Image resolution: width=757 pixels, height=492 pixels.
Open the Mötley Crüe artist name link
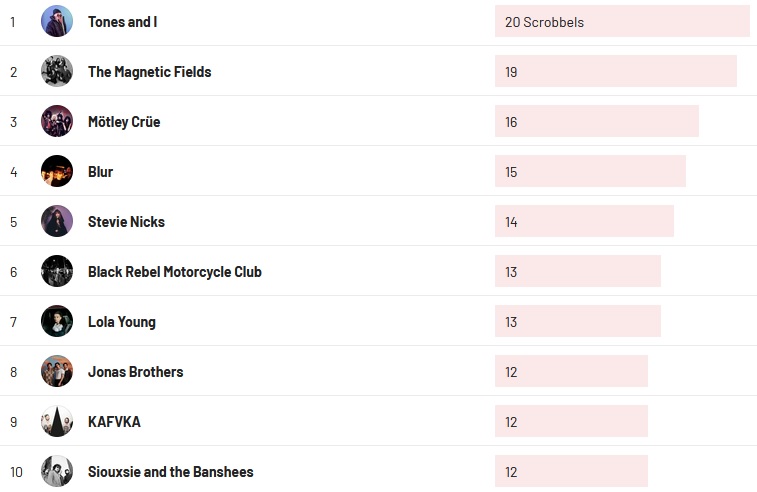[124, 122]
